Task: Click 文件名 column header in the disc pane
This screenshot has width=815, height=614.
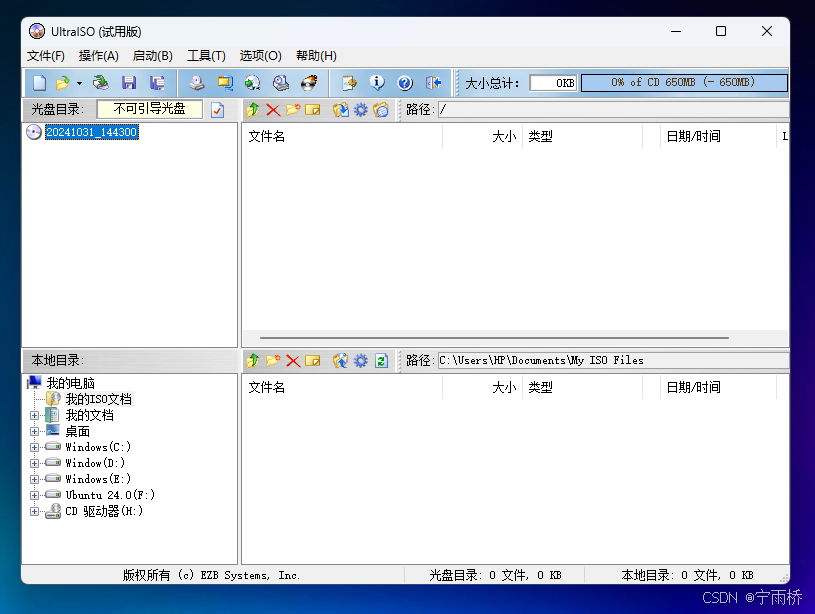Action: (343, 136)
